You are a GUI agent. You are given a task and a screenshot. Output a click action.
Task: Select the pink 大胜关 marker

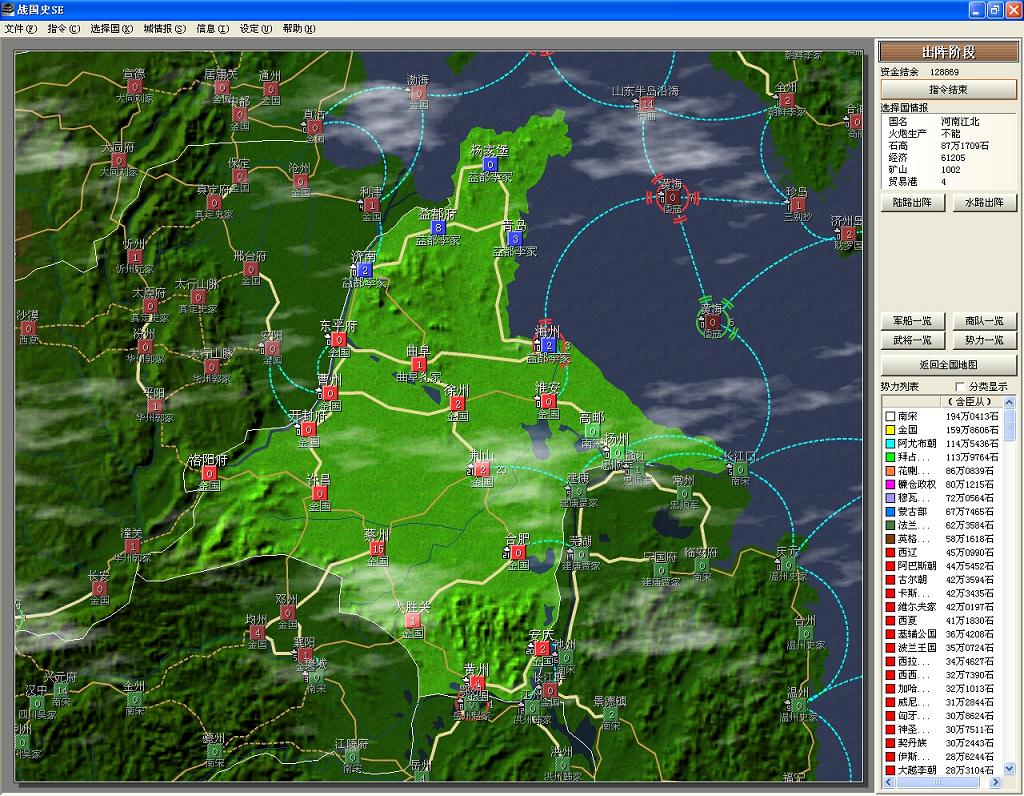click(x=412, y=620)
